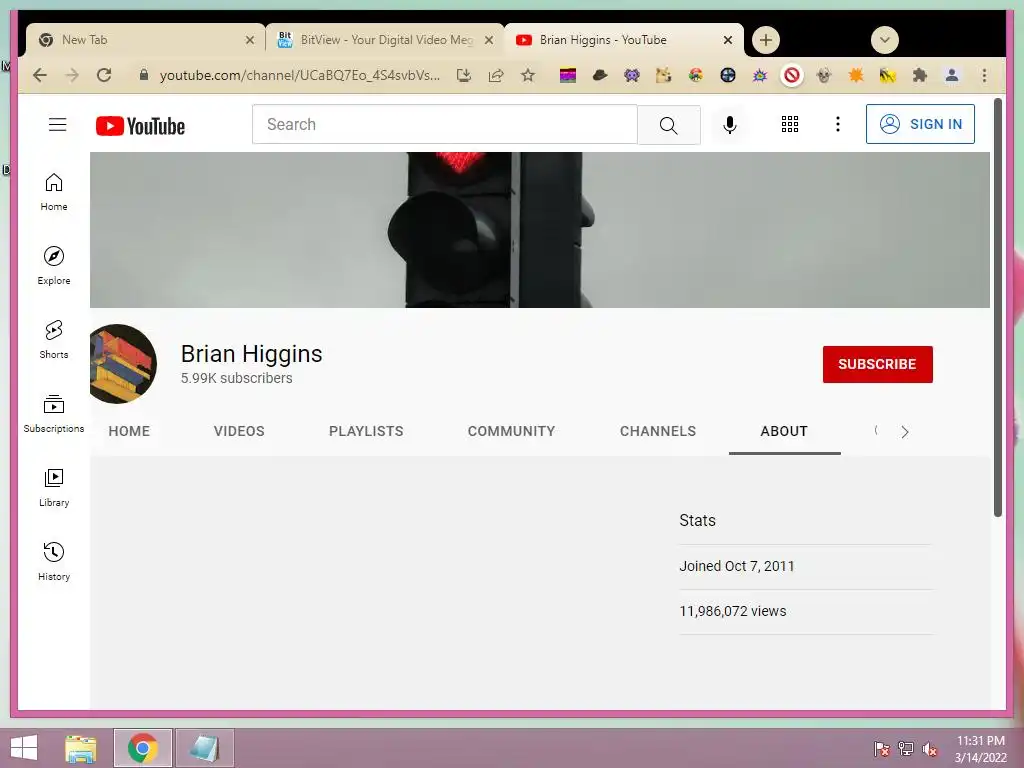
Task: Open Library in the left sidebar
Action: point(54,488)
